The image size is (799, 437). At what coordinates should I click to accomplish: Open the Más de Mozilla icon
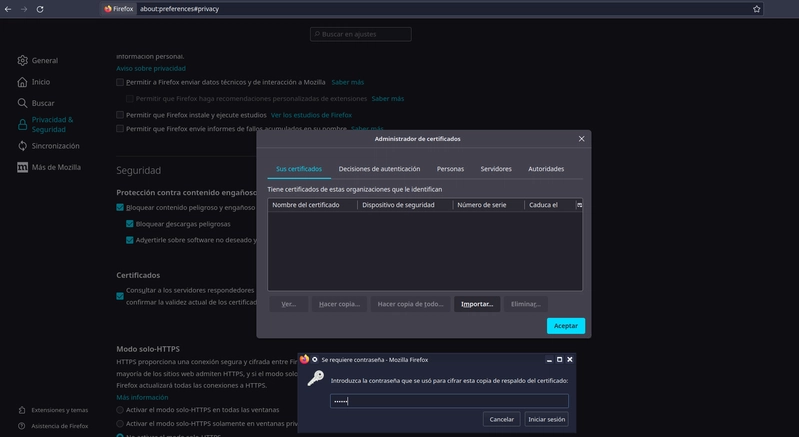[x=22, y=168]
